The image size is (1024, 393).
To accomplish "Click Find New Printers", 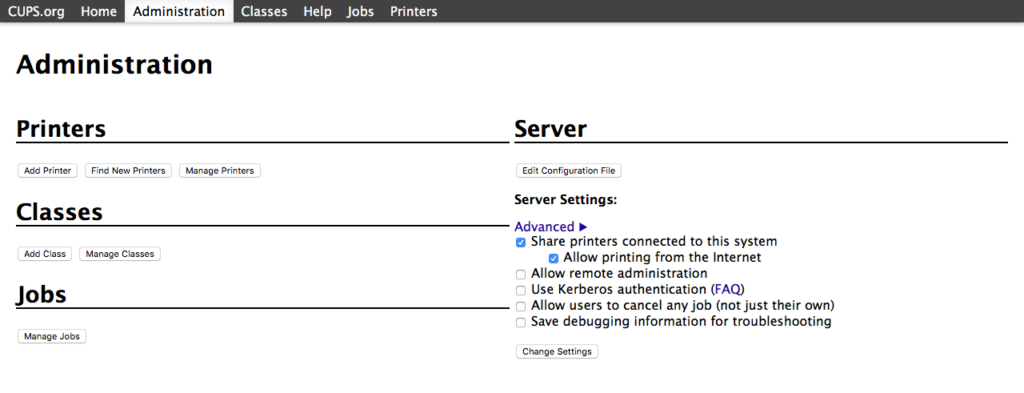I will coord(128,170).
